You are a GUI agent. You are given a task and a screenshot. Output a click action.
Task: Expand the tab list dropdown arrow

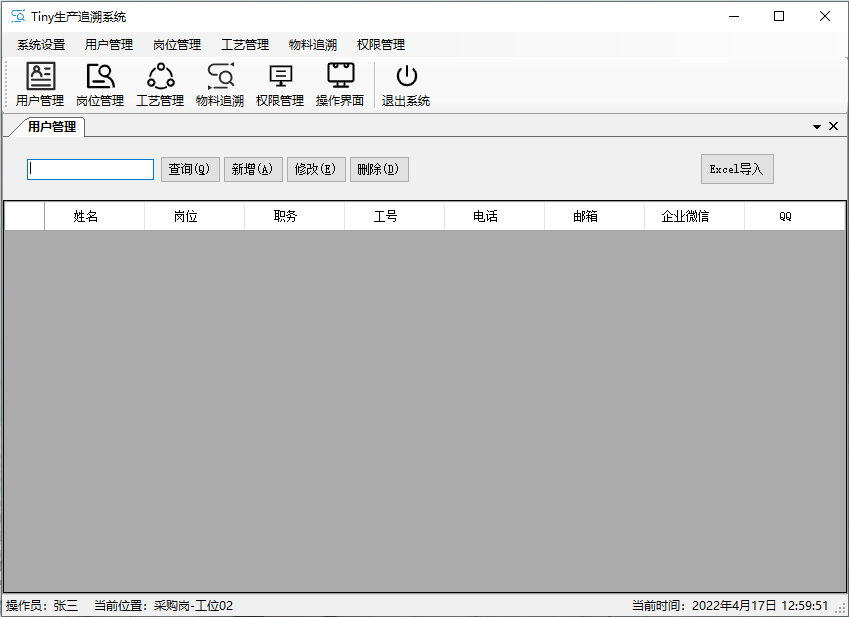click(817, 127)
